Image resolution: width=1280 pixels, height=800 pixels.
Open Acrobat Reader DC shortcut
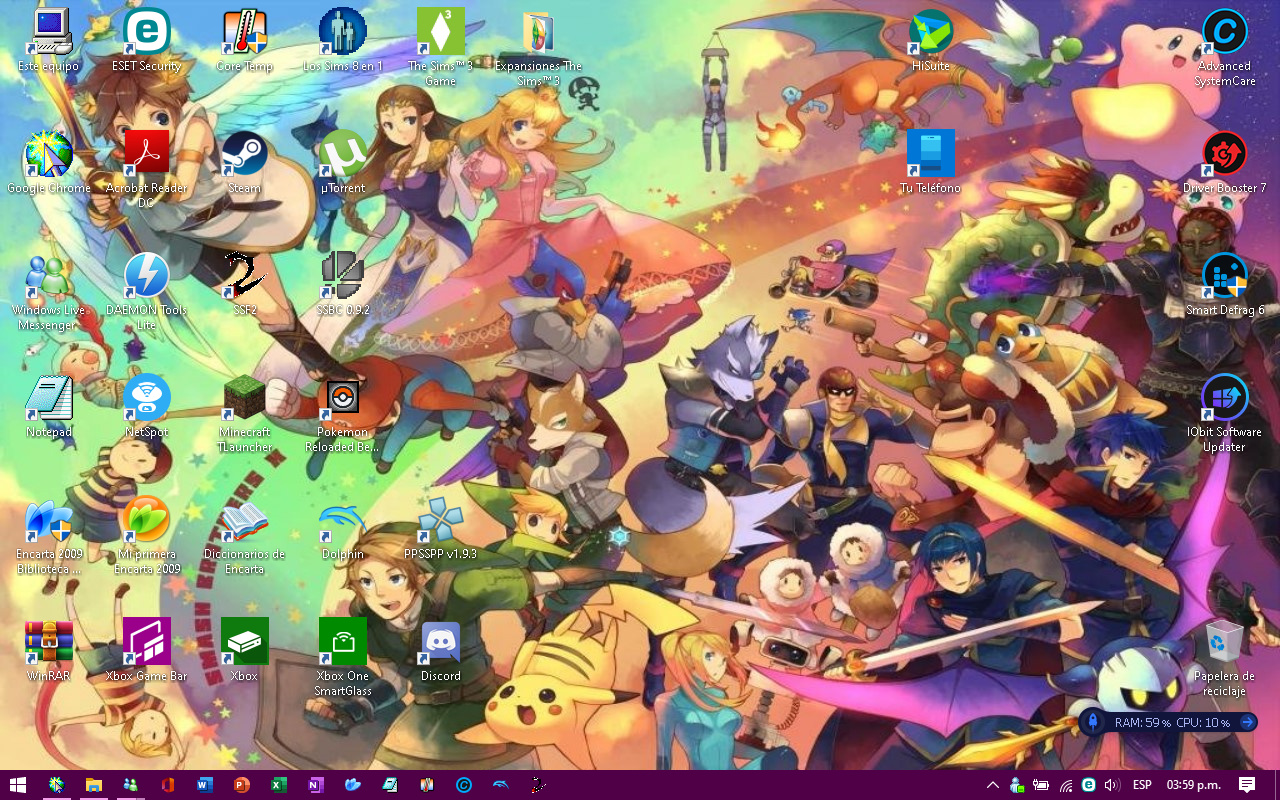click(x=147, y=169)
